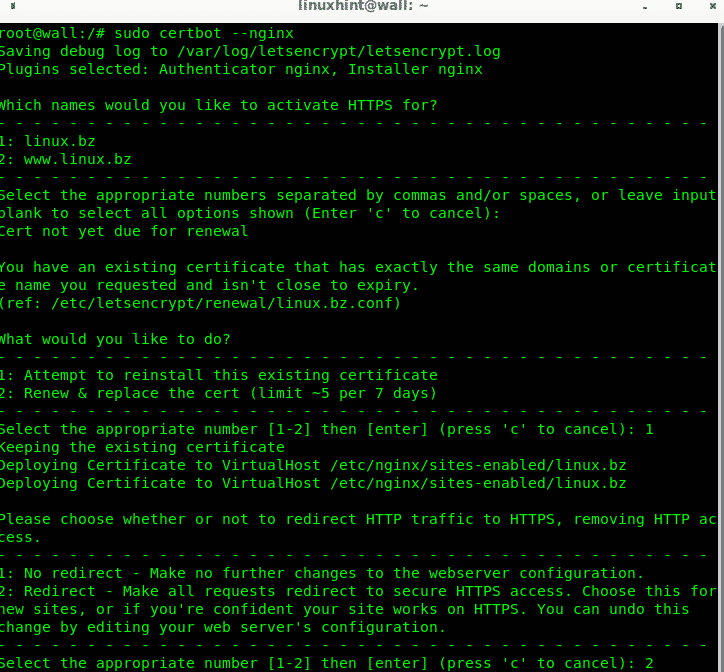Image resolution: width=724 pixels, height=672 pixels.
Task: Click '2: Redirect - Make all requests redirect' line
Action: tap(358, 592)
